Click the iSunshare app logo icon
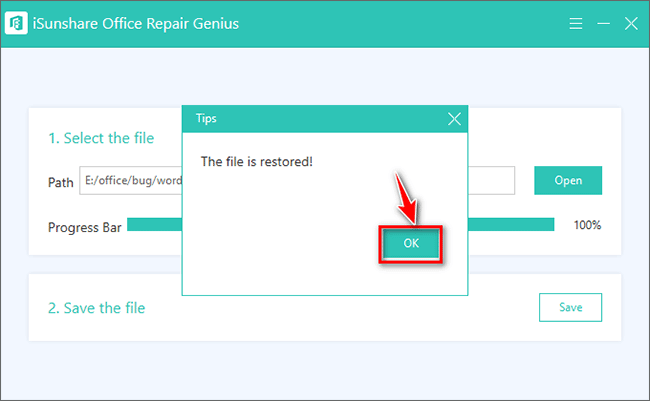This screenshot has width=650, height=401. tap(16, 23)
